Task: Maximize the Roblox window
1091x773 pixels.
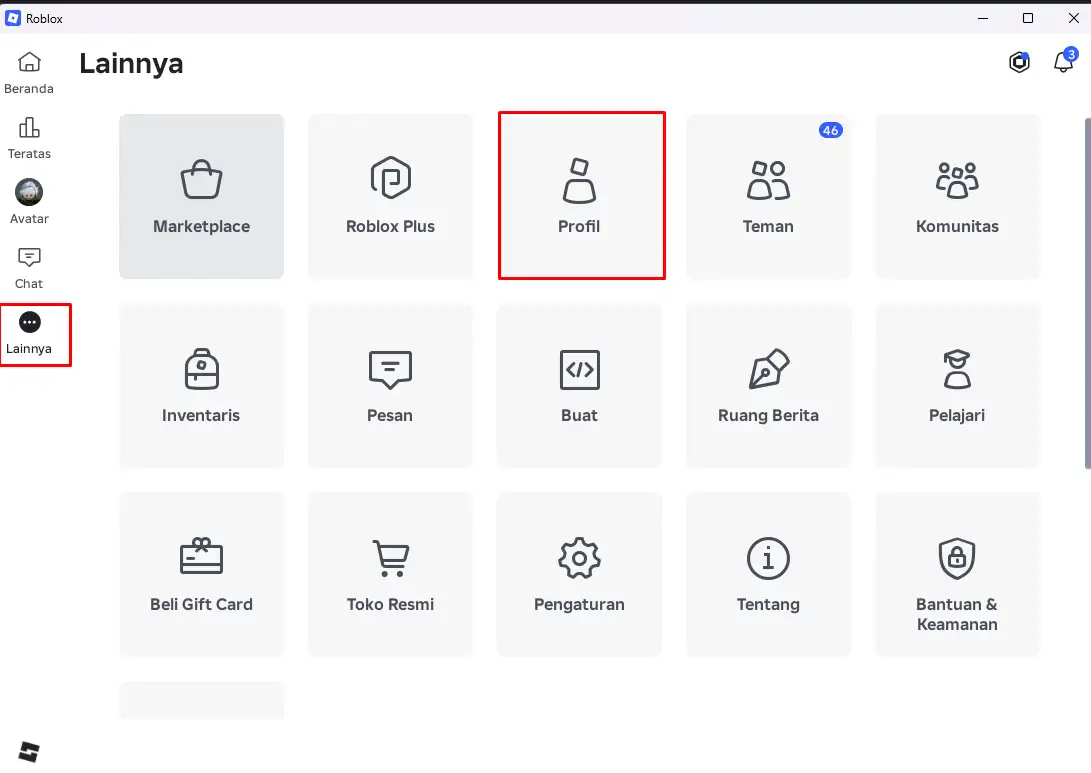Action: pyautogui.click(x=1028, y=19)
